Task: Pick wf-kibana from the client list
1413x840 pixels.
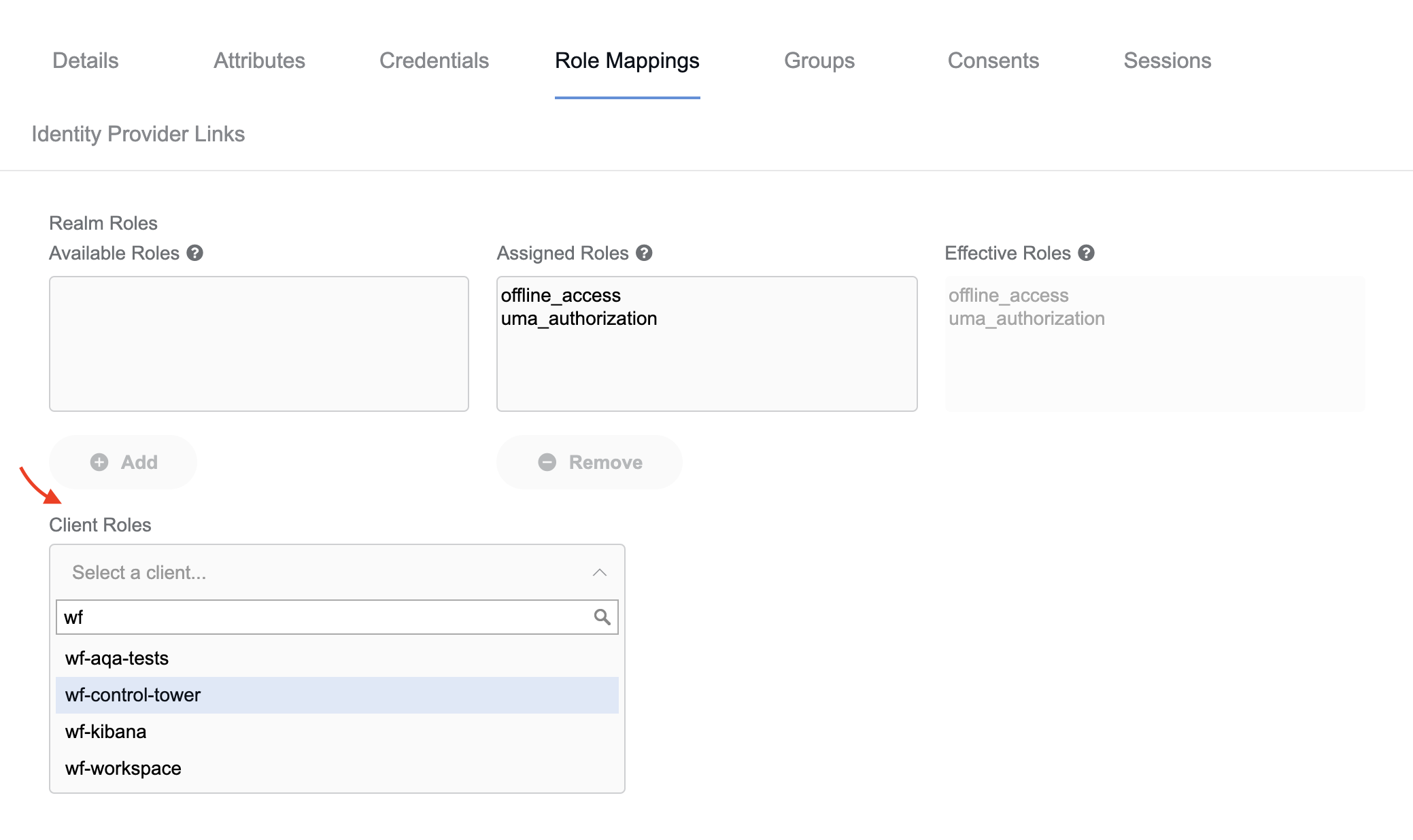Action: 337,731
